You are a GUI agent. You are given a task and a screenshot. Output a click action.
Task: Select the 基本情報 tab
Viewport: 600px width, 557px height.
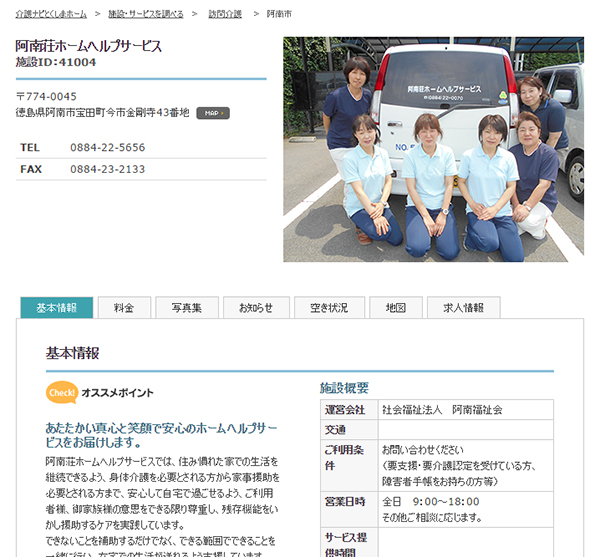point(56,308)
